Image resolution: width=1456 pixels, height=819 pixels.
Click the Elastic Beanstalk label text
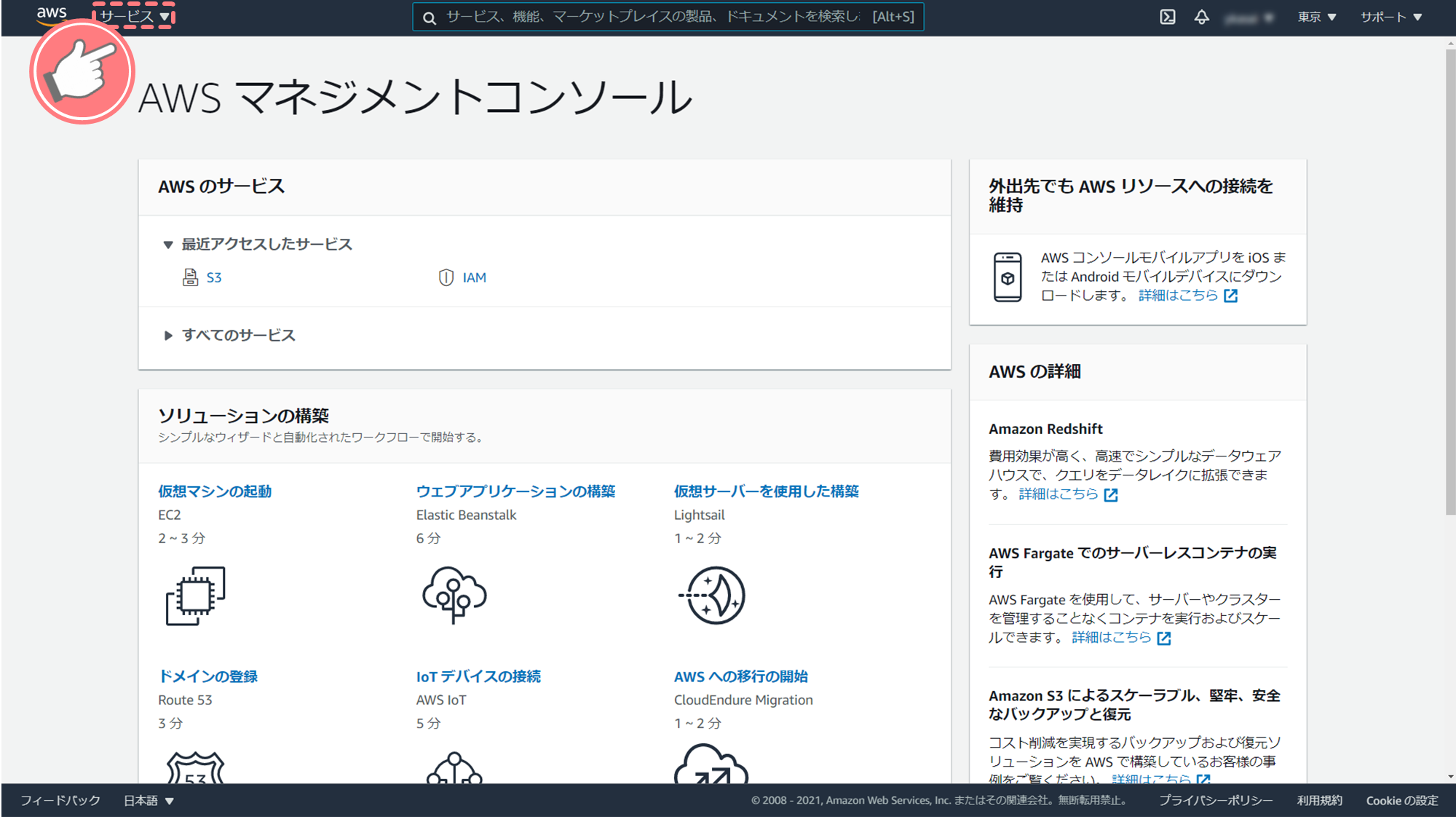[x=466, y=515]
